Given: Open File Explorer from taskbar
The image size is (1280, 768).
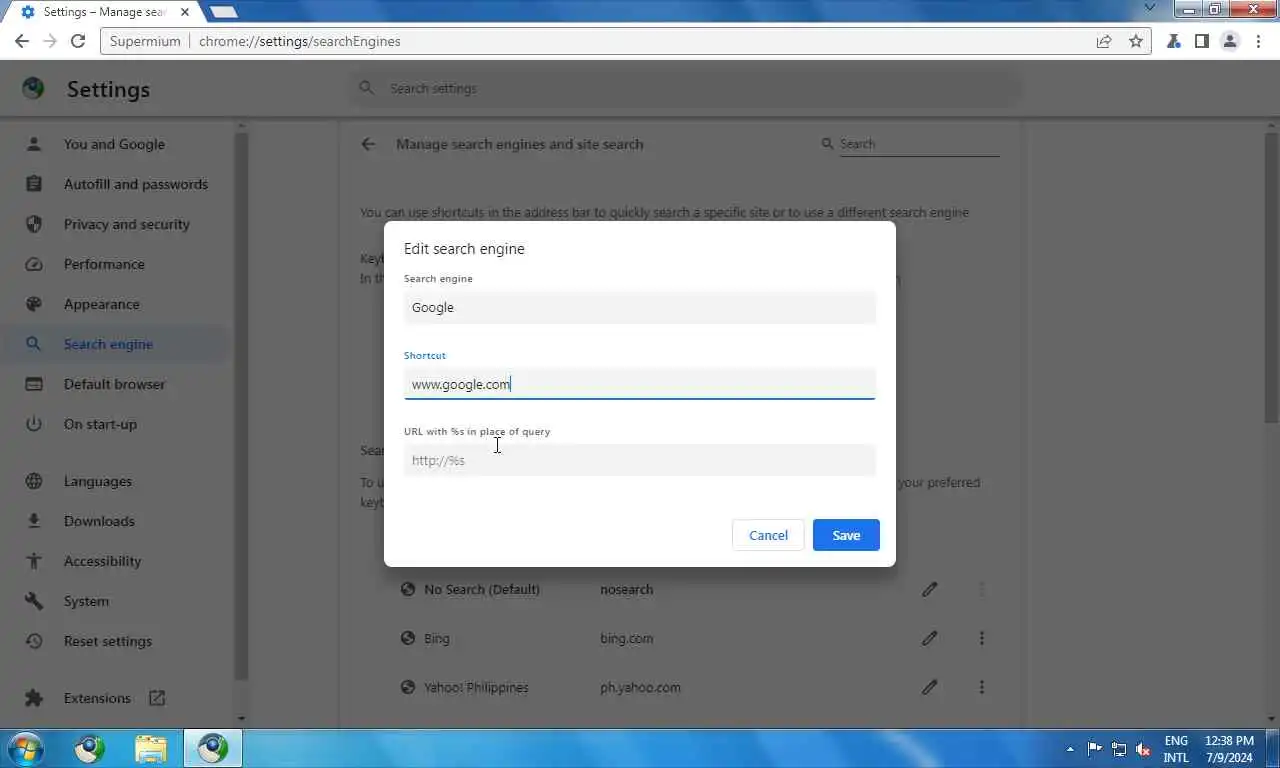Looking at the screenshot, I should [151, 748].
